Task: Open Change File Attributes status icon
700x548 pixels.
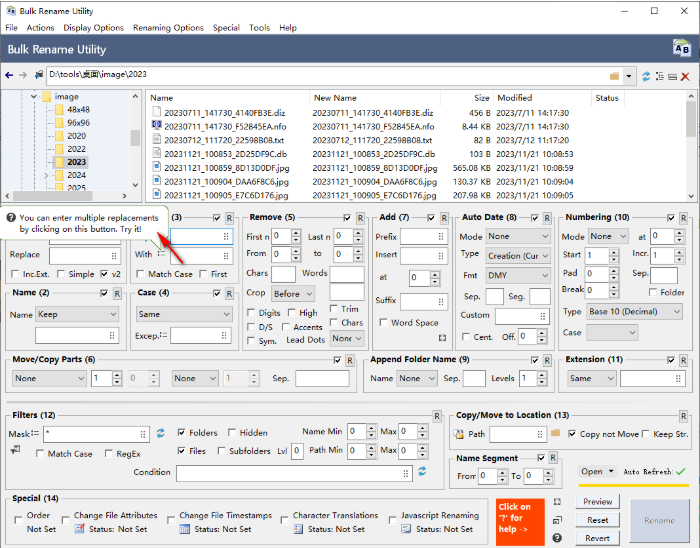Action: (x=79, y=529)
